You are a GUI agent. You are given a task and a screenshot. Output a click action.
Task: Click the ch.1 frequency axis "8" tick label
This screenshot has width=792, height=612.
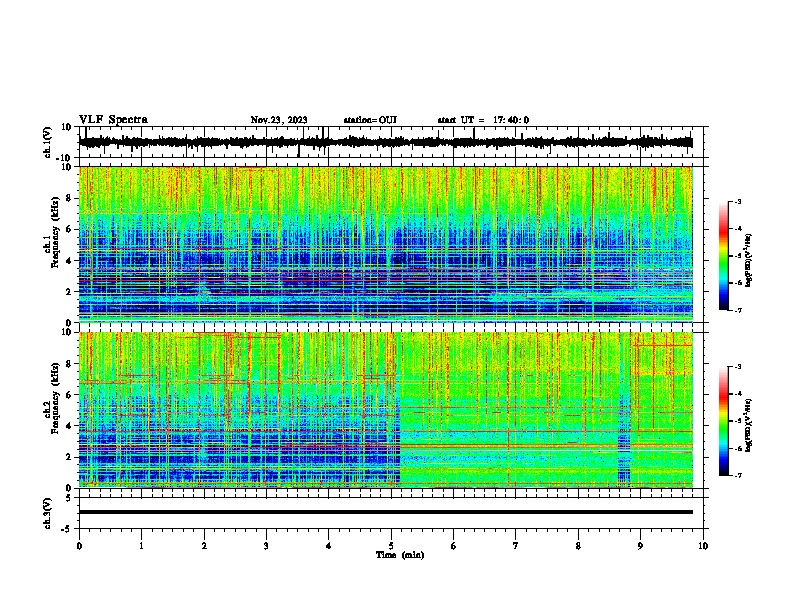point(70,198)
